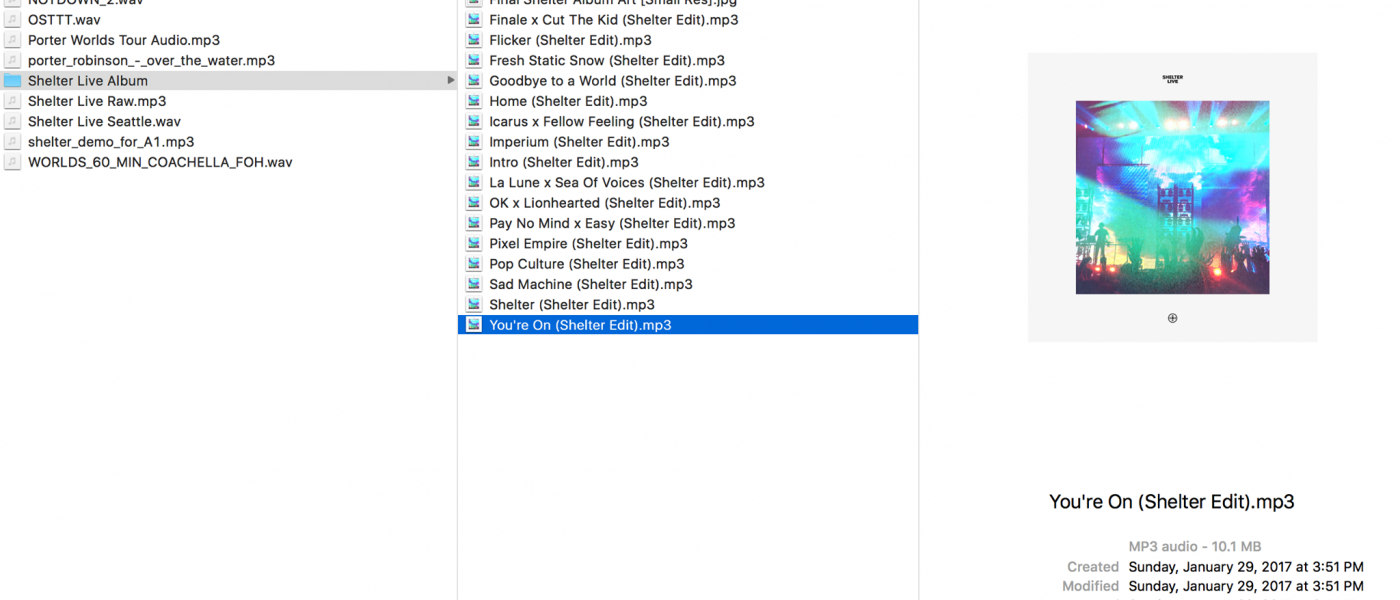
Task: Select porter_robinson_-_over_the_water.mp3
Action: pyautogui.click(x=151, y=60)
